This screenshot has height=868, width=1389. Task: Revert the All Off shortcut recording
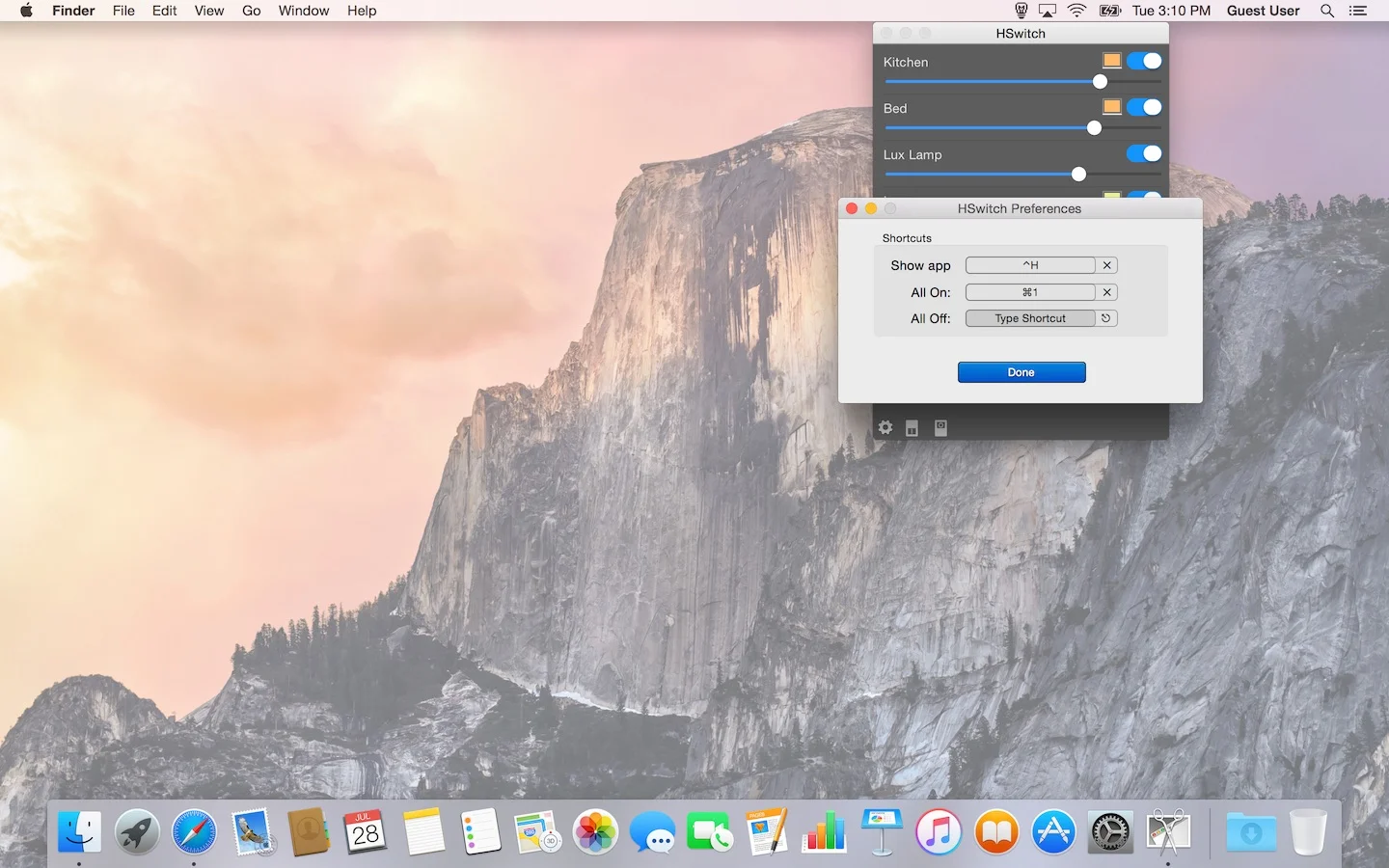click(1106, 318)
